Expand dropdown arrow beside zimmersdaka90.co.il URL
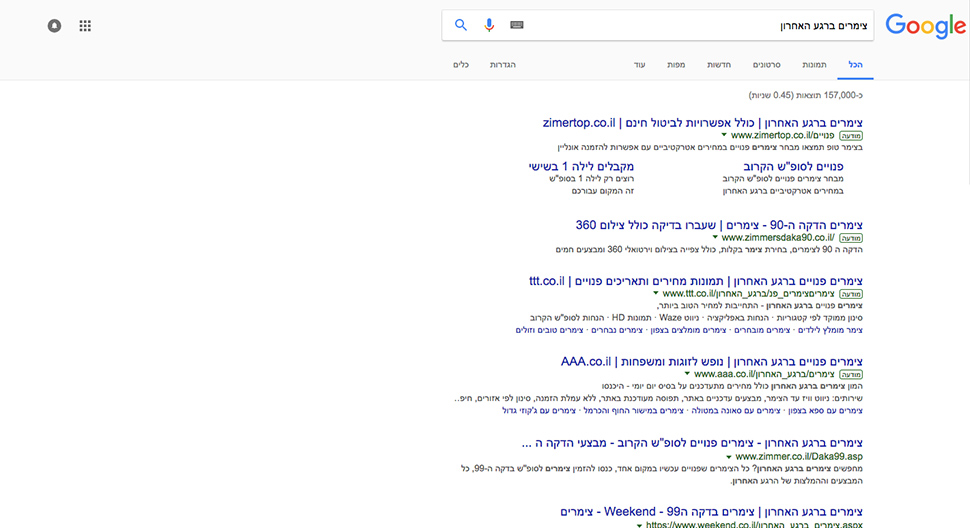Viewport: 970px width, 528px height. [715, 237]
